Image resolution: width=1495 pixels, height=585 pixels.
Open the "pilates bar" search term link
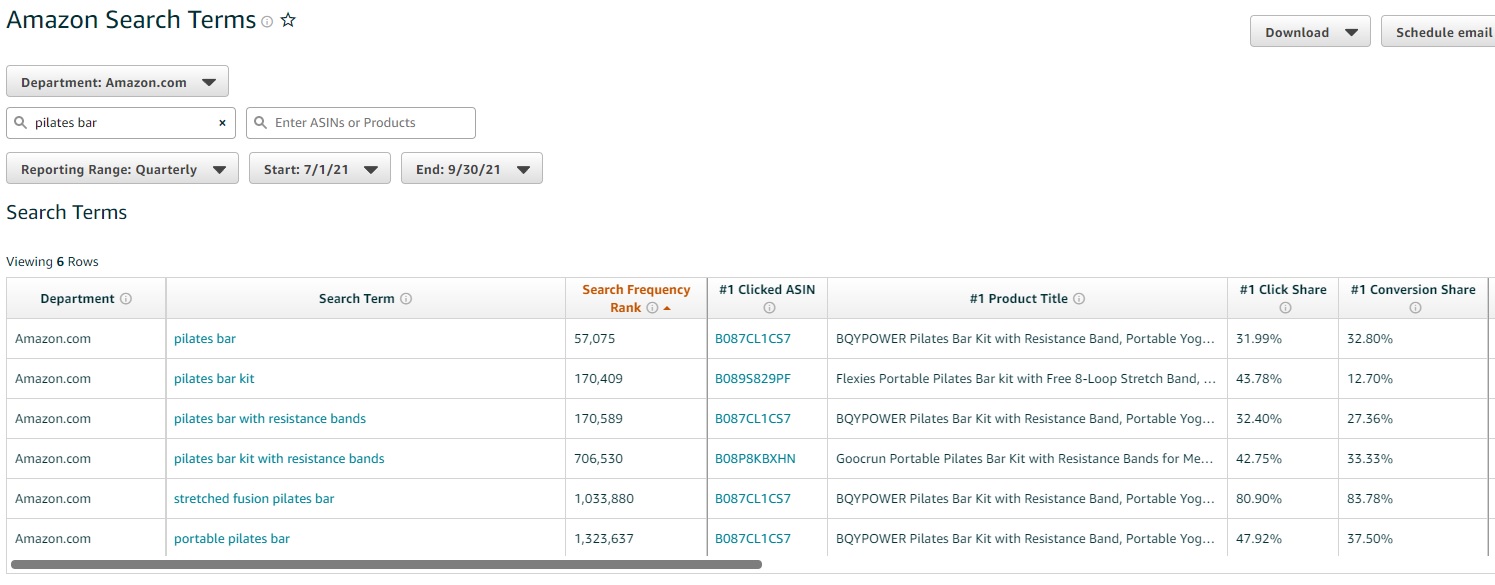[205, 339]
